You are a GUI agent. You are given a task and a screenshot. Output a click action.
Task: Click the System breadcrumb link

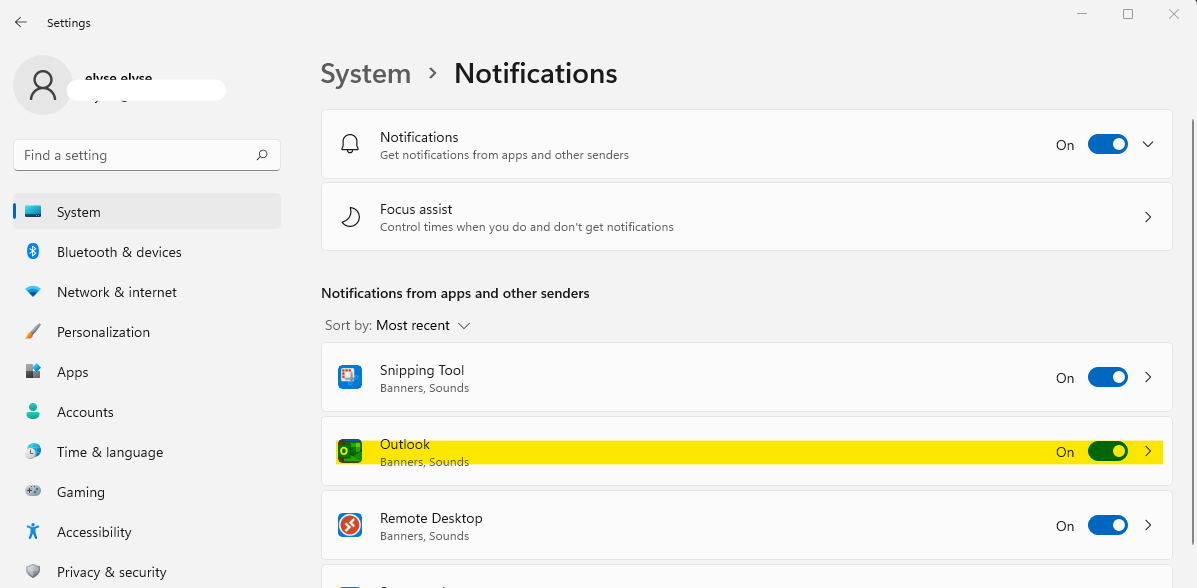[366, 74]
